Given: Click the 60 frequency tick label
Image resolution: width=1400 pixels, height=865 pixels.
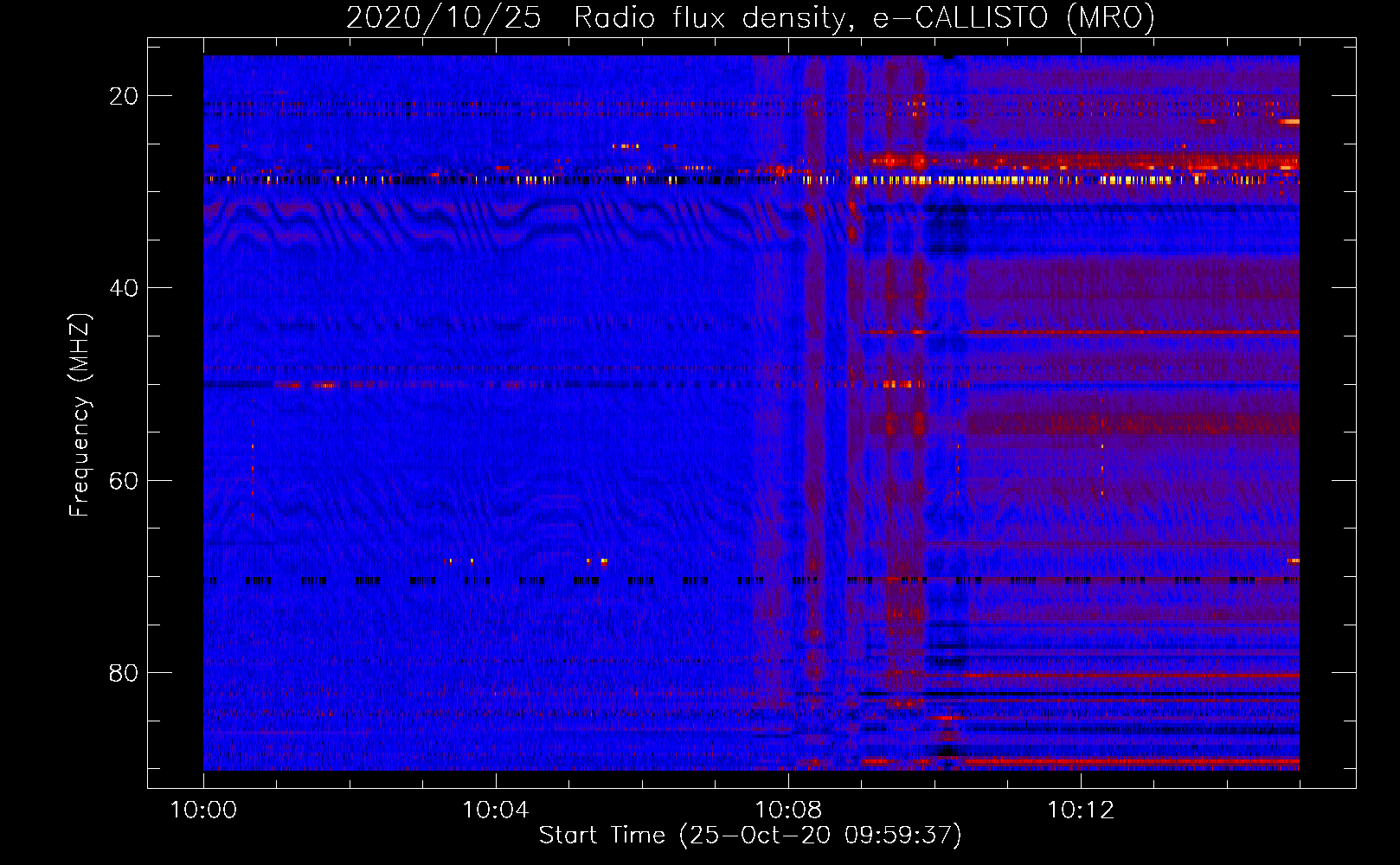Looking at the screenshot, I should [x=124, y=480].
